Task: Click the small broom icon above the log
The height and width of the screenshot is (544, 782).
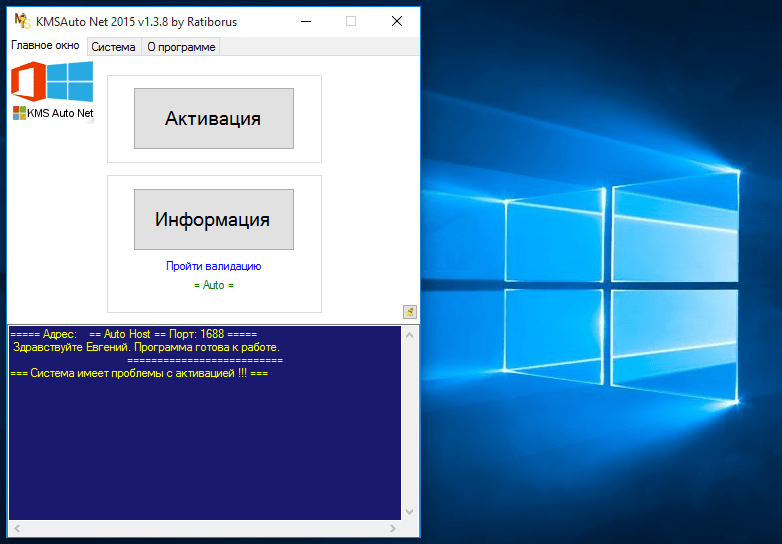Action: tap(409, 312)
